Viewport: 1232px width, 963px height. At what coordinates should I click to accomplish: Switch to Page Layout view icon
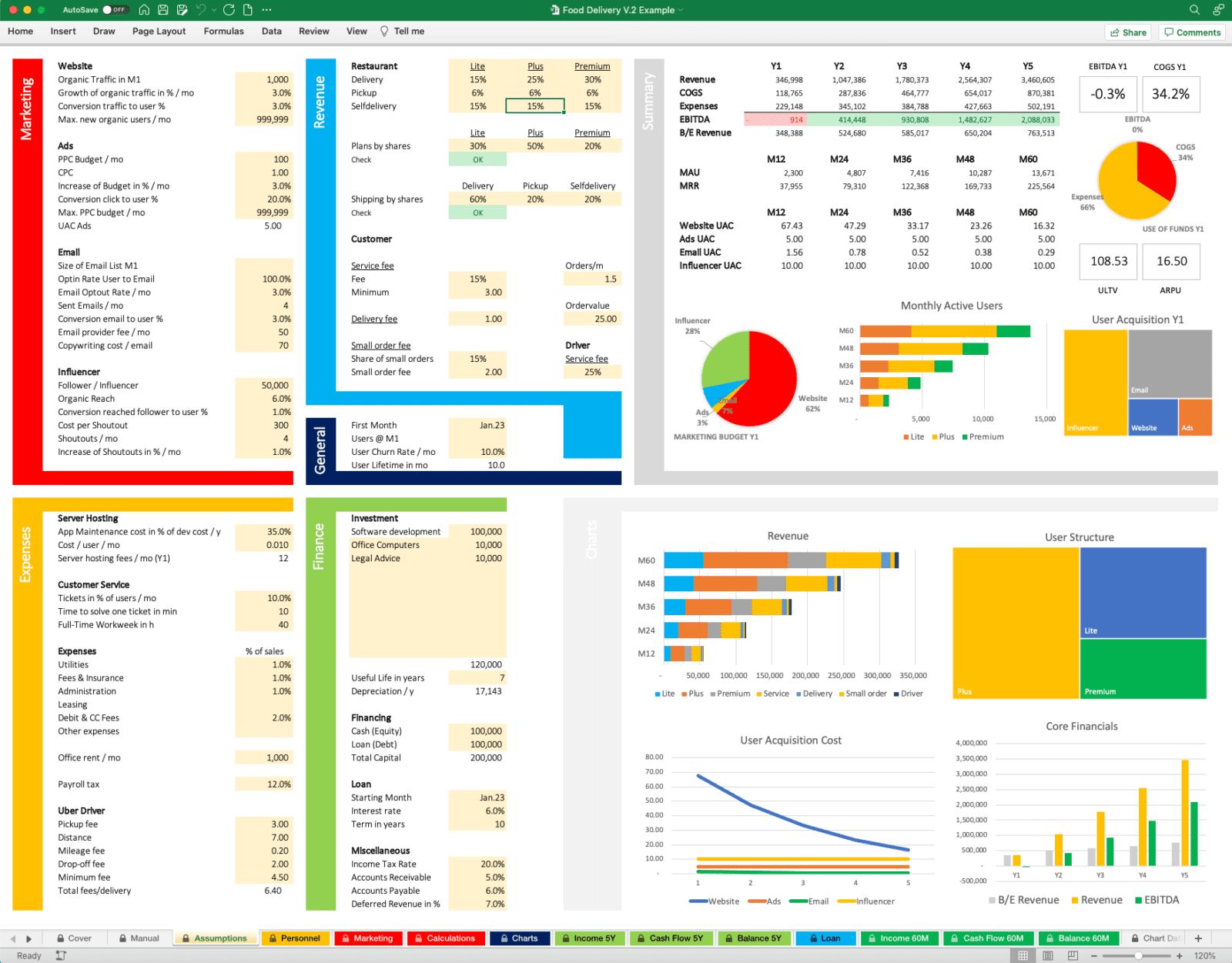point(1048,955)
